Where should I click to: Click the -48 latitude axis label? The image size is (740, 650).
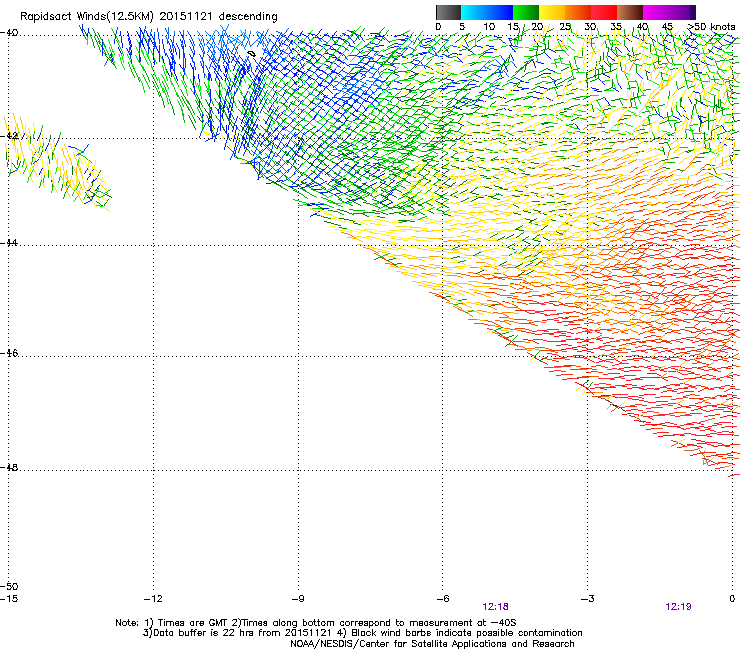pyautogui.click(x=9, y=467)
